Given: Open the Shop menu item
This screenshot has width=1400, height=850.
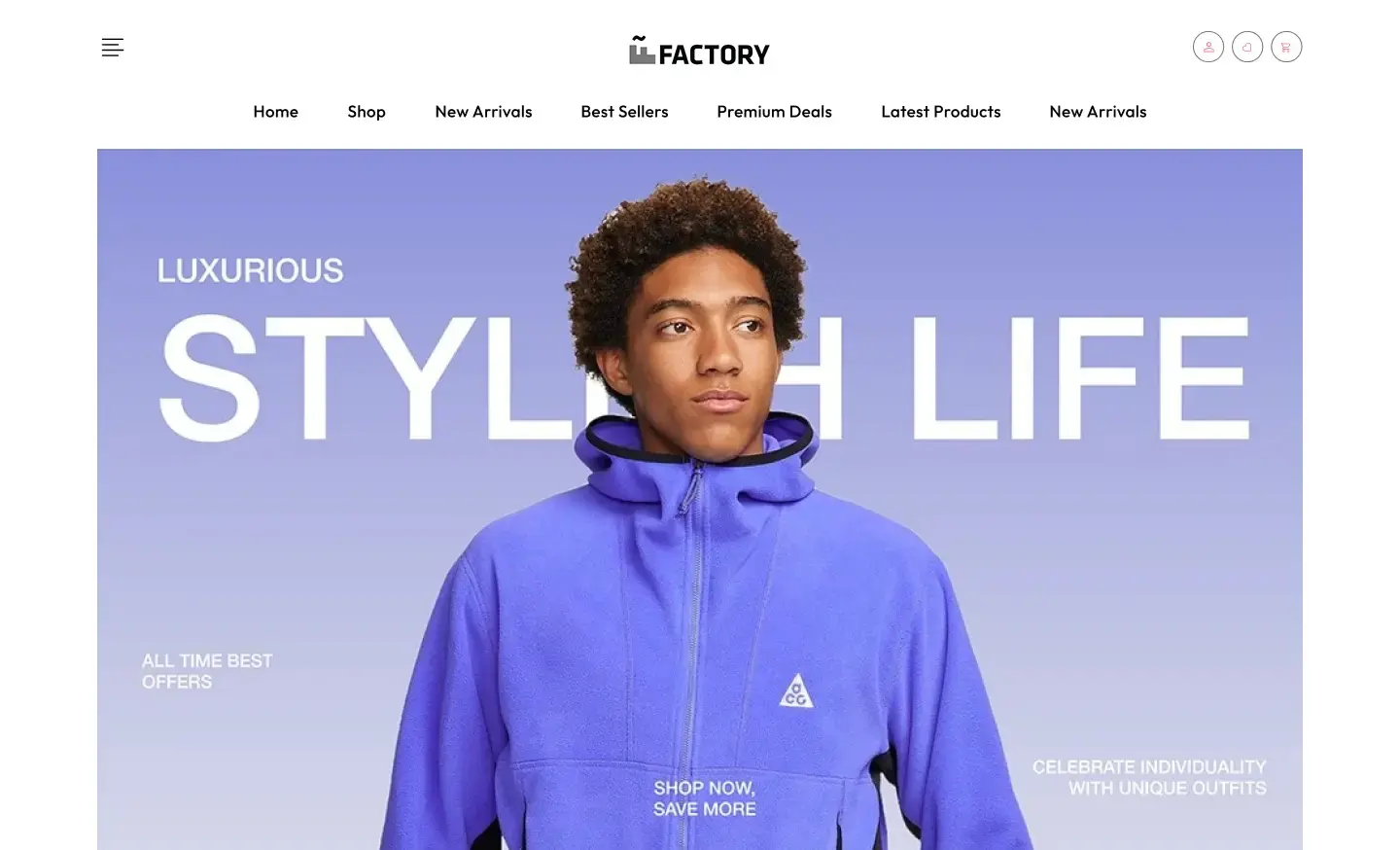Looking at the screenshot, I should click(367, 112).
